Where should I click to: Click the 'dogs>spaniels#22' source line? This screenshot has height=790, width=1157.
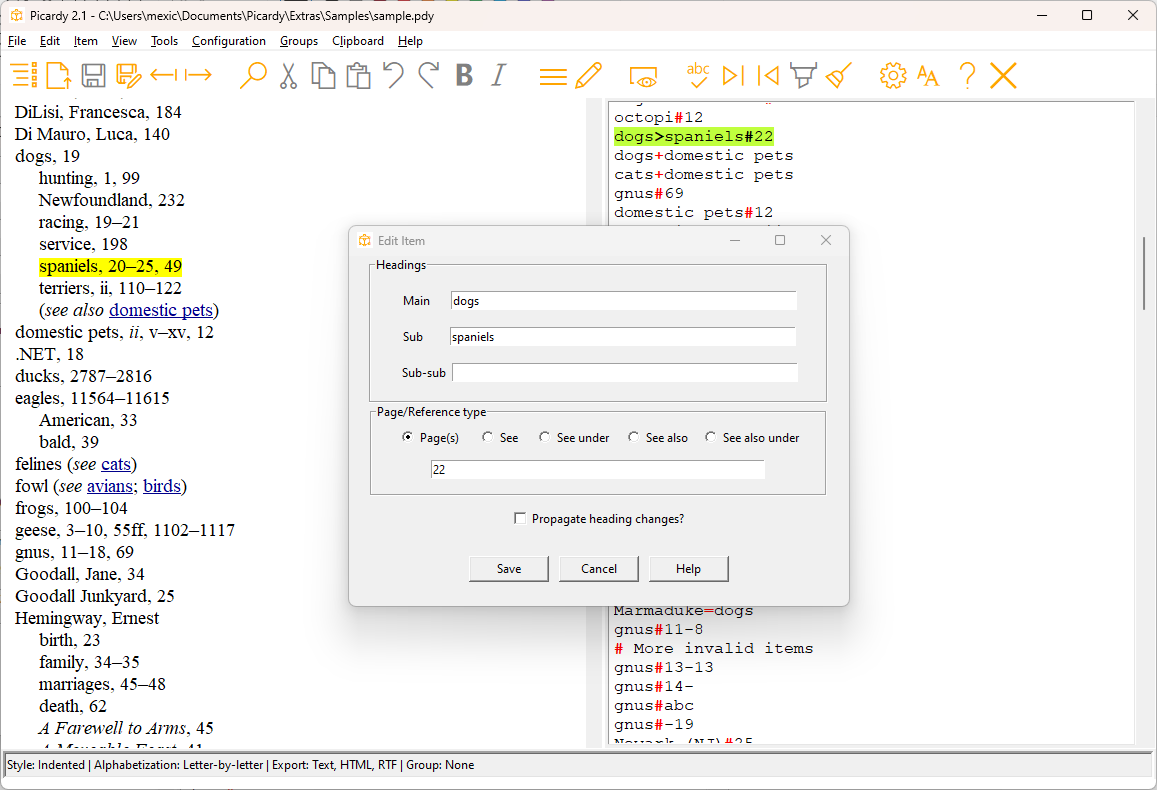694,136
